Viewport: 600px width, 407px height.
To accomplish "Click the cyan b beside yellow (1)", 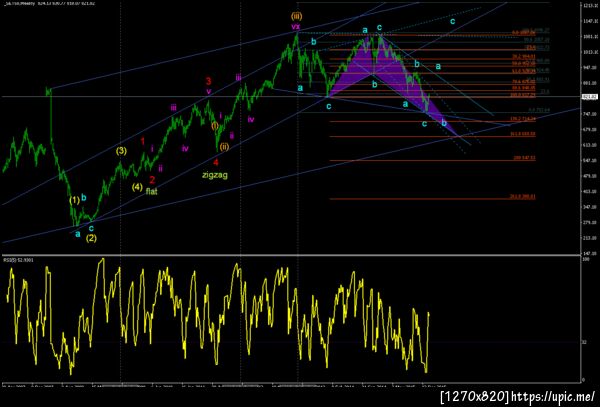I will (x=84, y=197).
